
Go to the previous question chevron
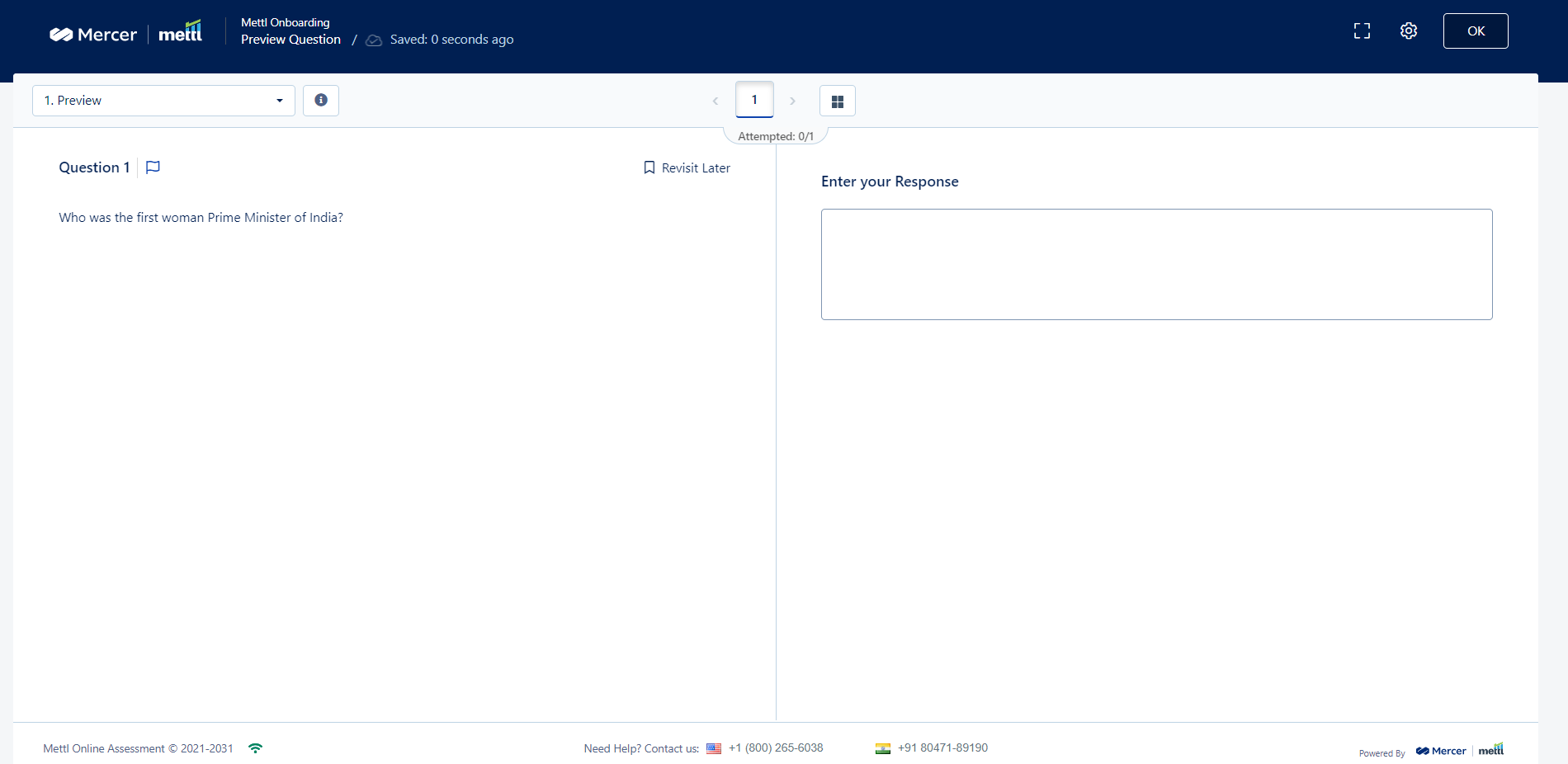pos(716,101)
